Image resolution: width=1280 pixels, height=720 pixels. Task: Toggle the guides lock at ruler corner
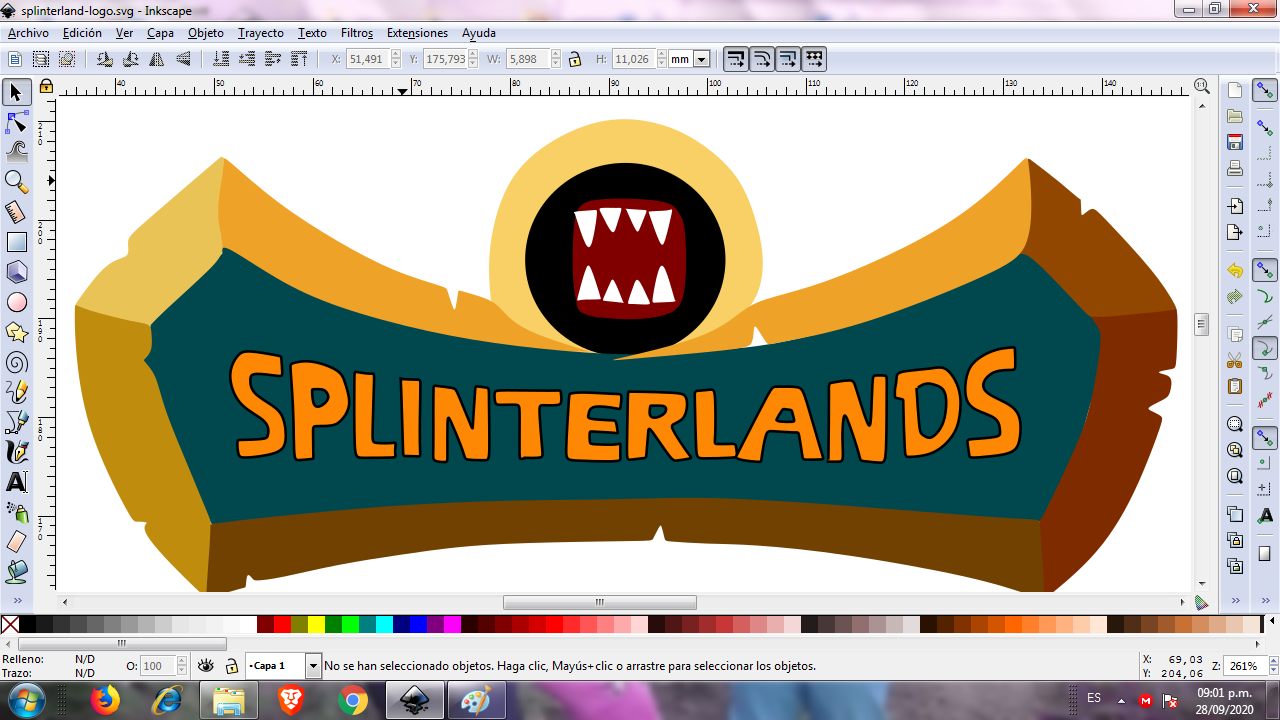tap(46, 87)
